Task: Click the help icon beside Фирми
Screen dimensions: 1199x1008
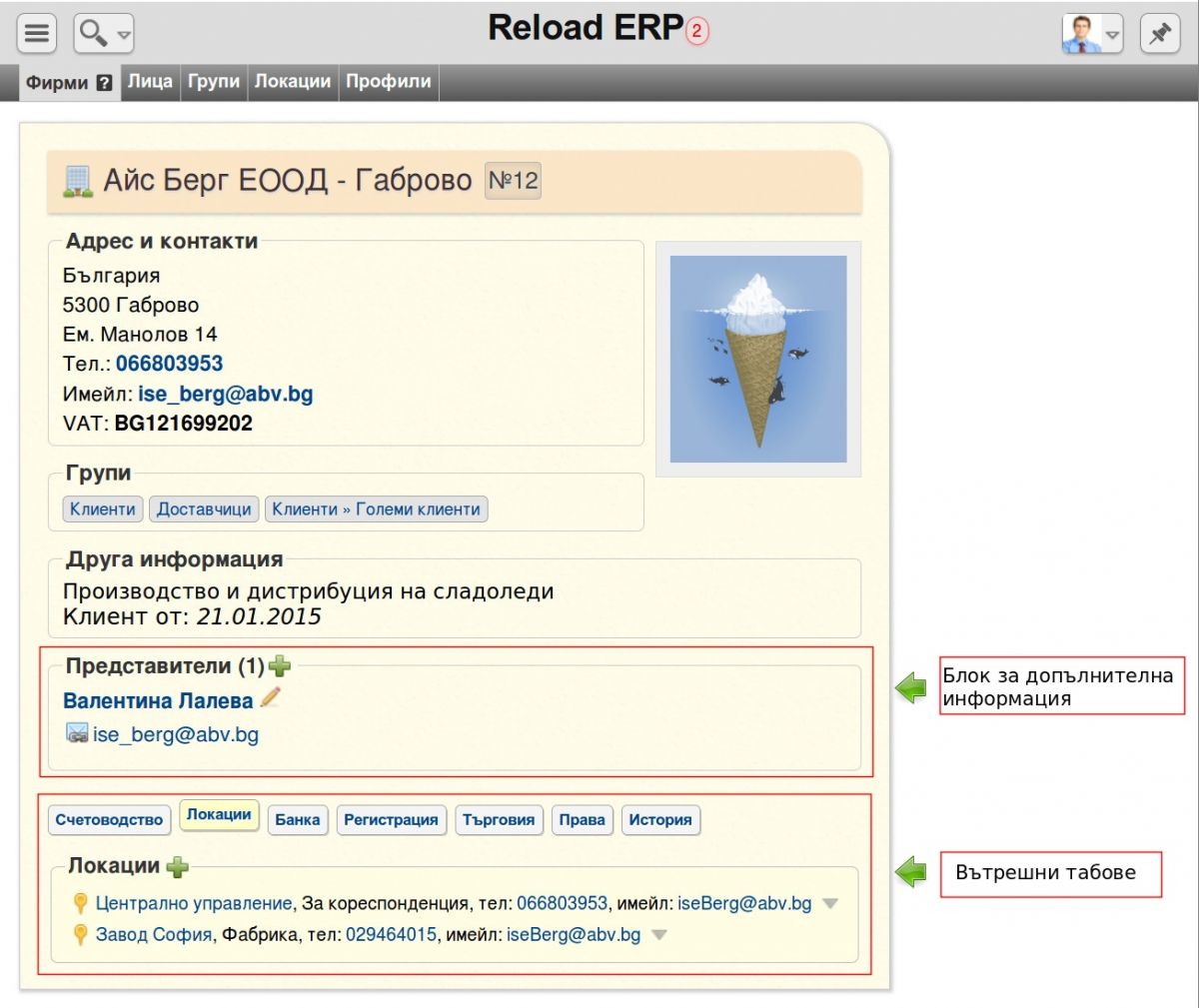Action: 104,84
